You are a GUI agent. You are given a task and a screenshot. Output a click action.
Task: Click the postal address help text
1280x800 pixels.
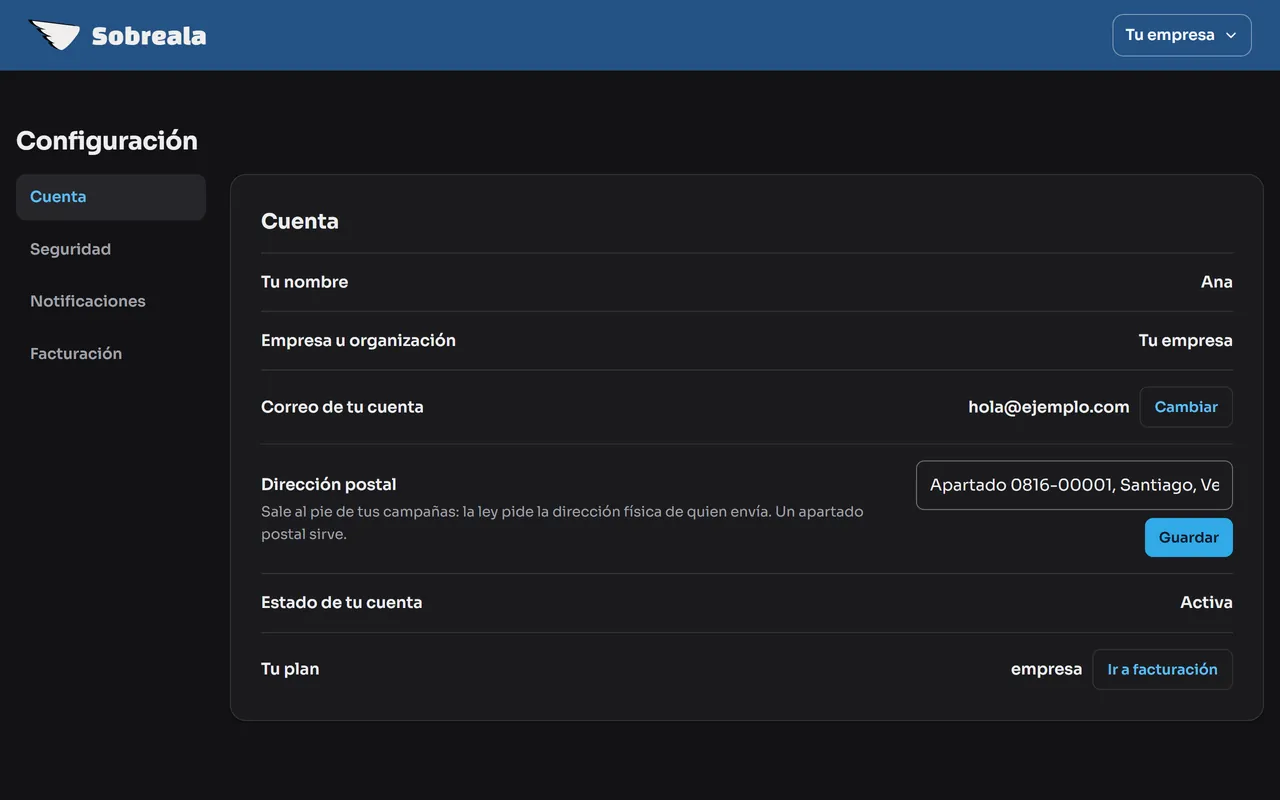562,523
